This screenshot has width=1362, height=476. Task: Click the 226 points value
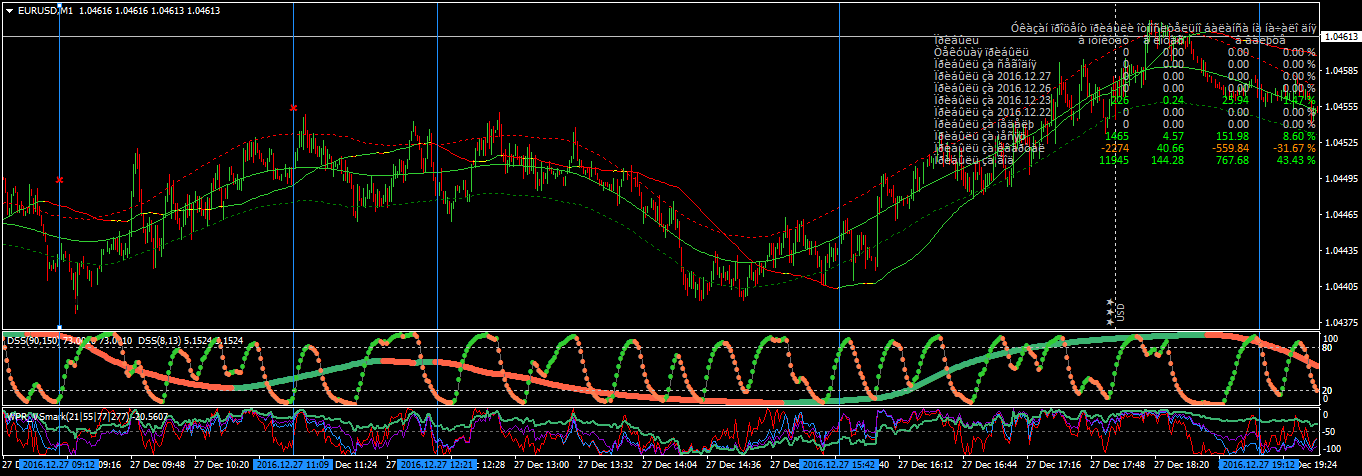(1120, 100)
